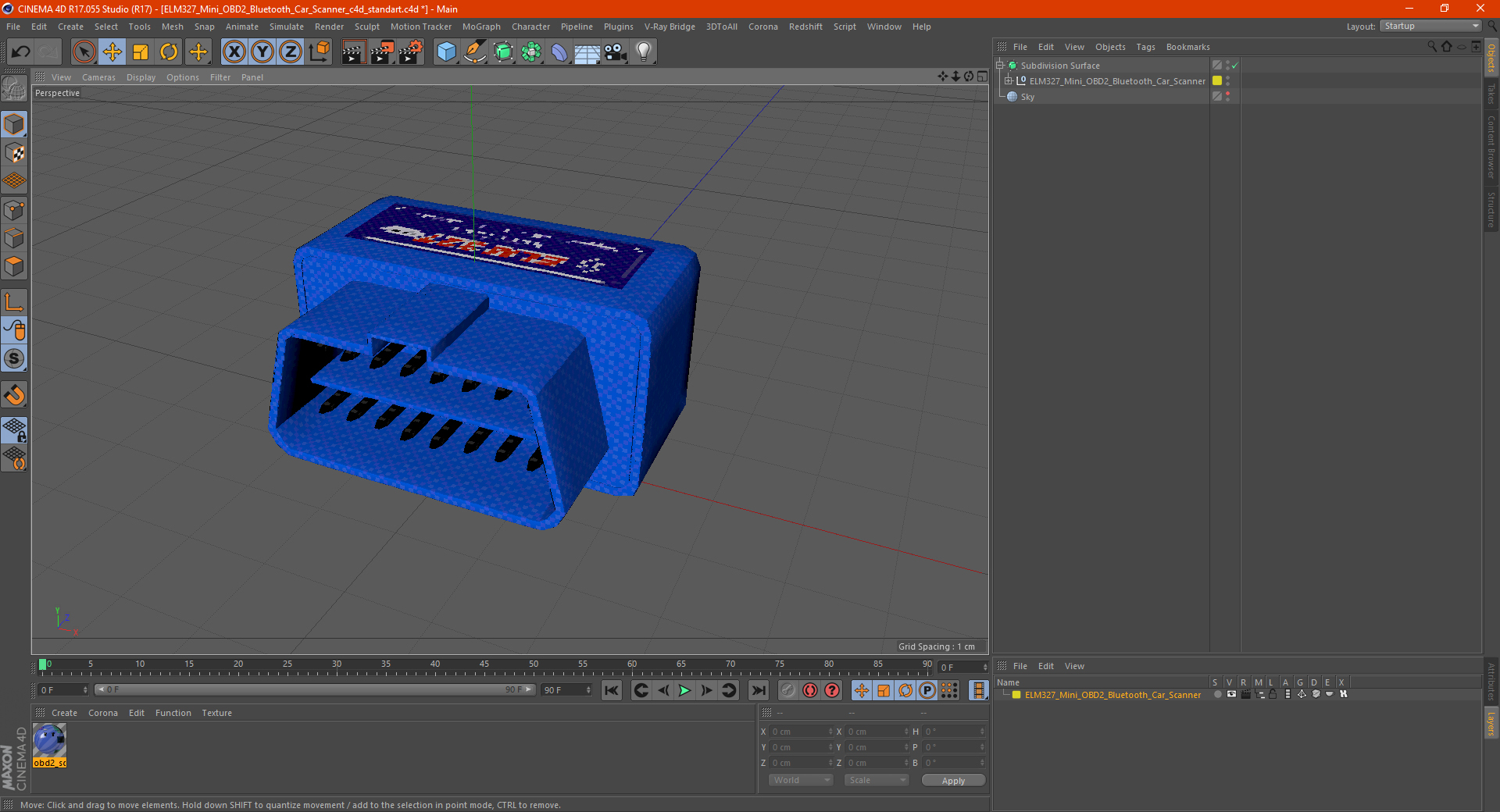Open World coordinate dropdown
Viewport: 1500px width, 812px height.
tap(801, 780)
